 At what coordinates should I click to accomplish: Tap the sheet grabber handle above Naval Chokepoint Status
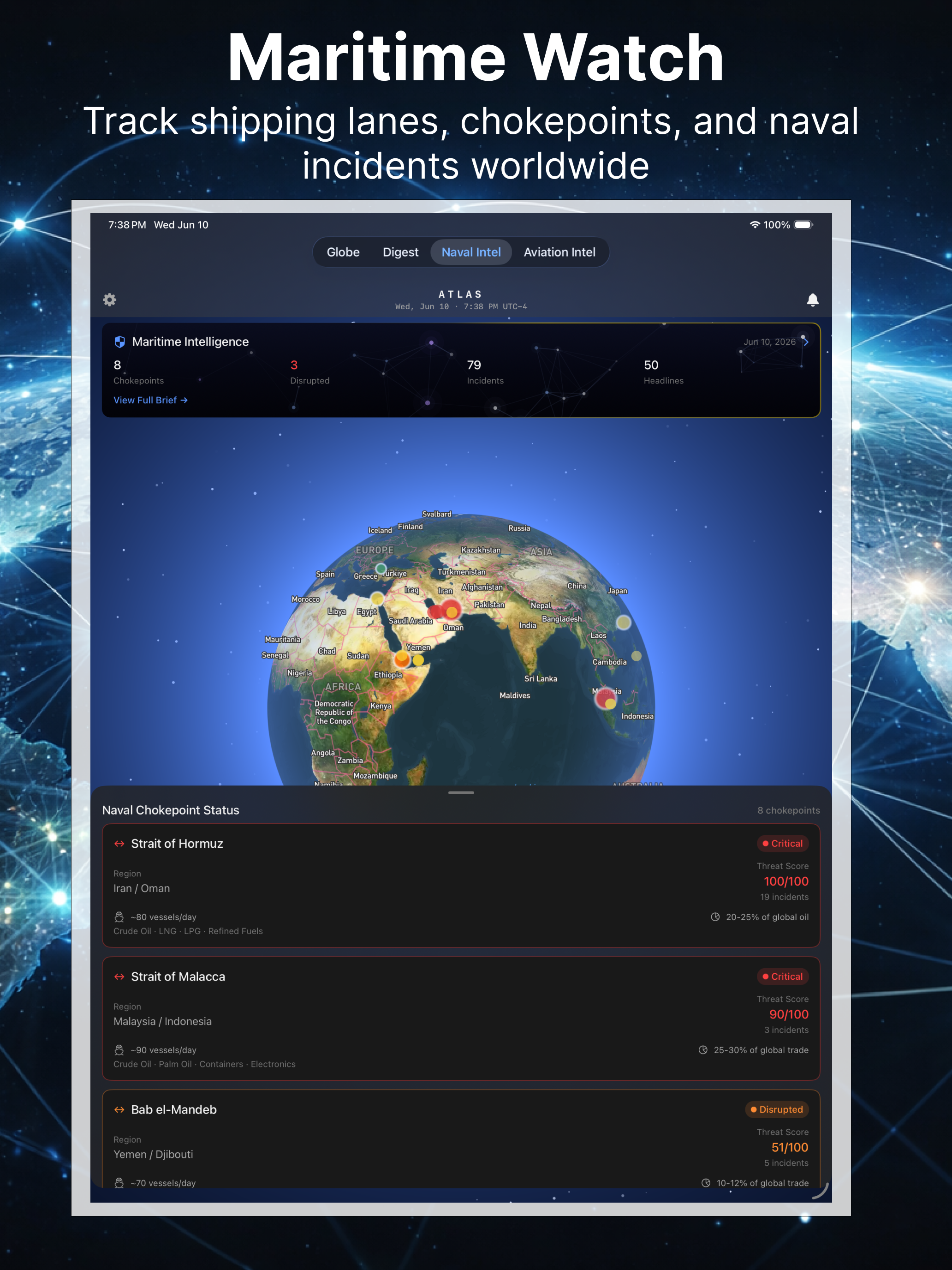[x=461, y=793]
